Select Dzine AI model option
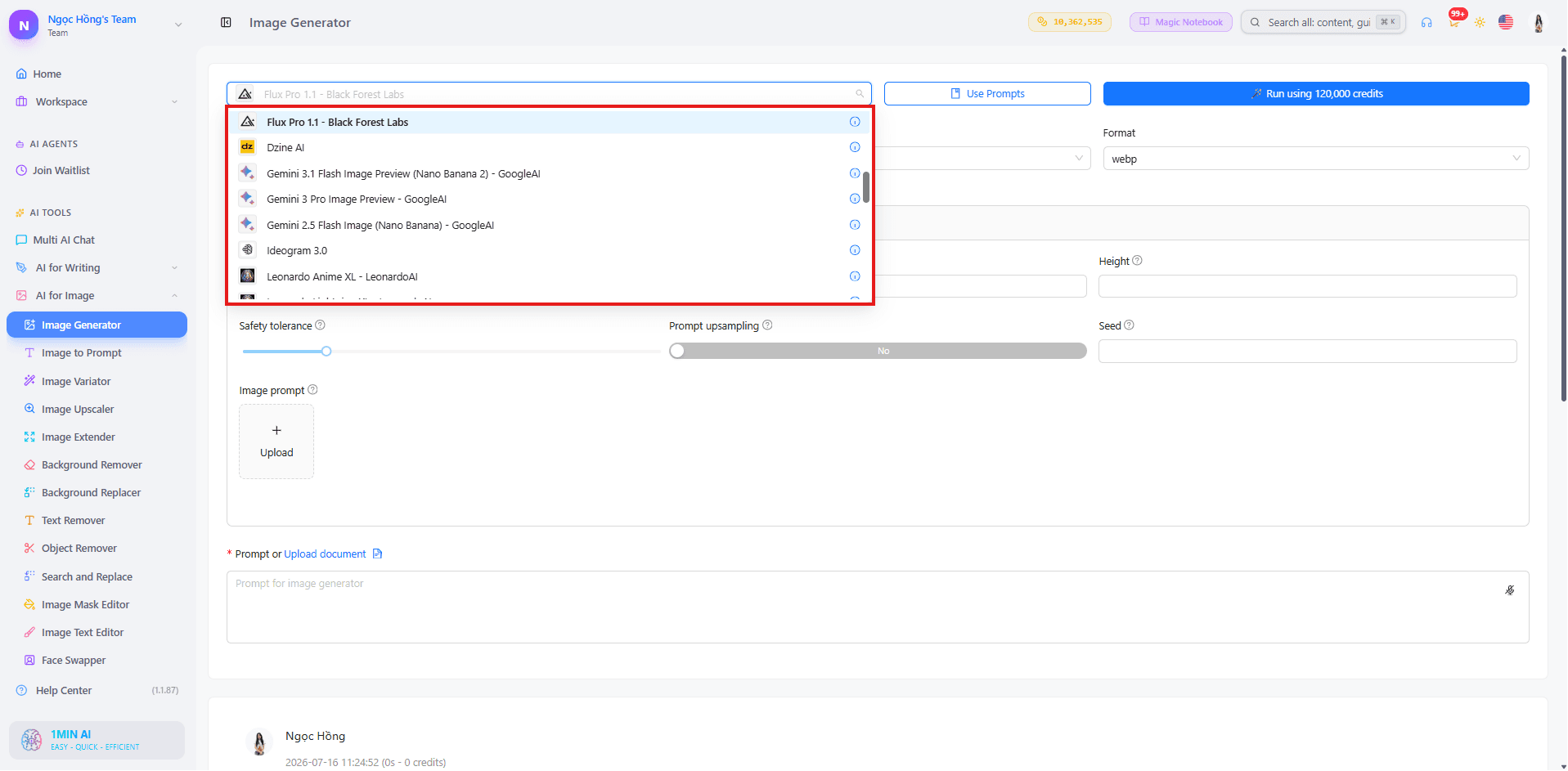 pos(547,147)
